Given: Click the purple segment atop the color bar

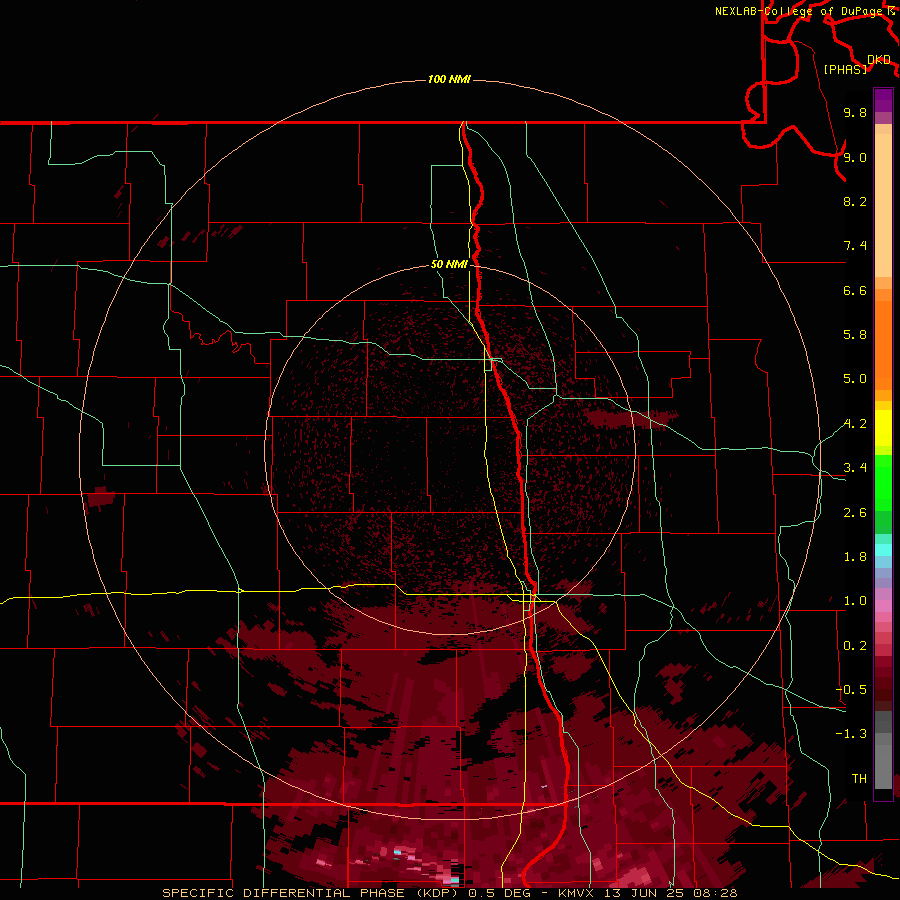Looking at the screenshot, I should (883, 100).
